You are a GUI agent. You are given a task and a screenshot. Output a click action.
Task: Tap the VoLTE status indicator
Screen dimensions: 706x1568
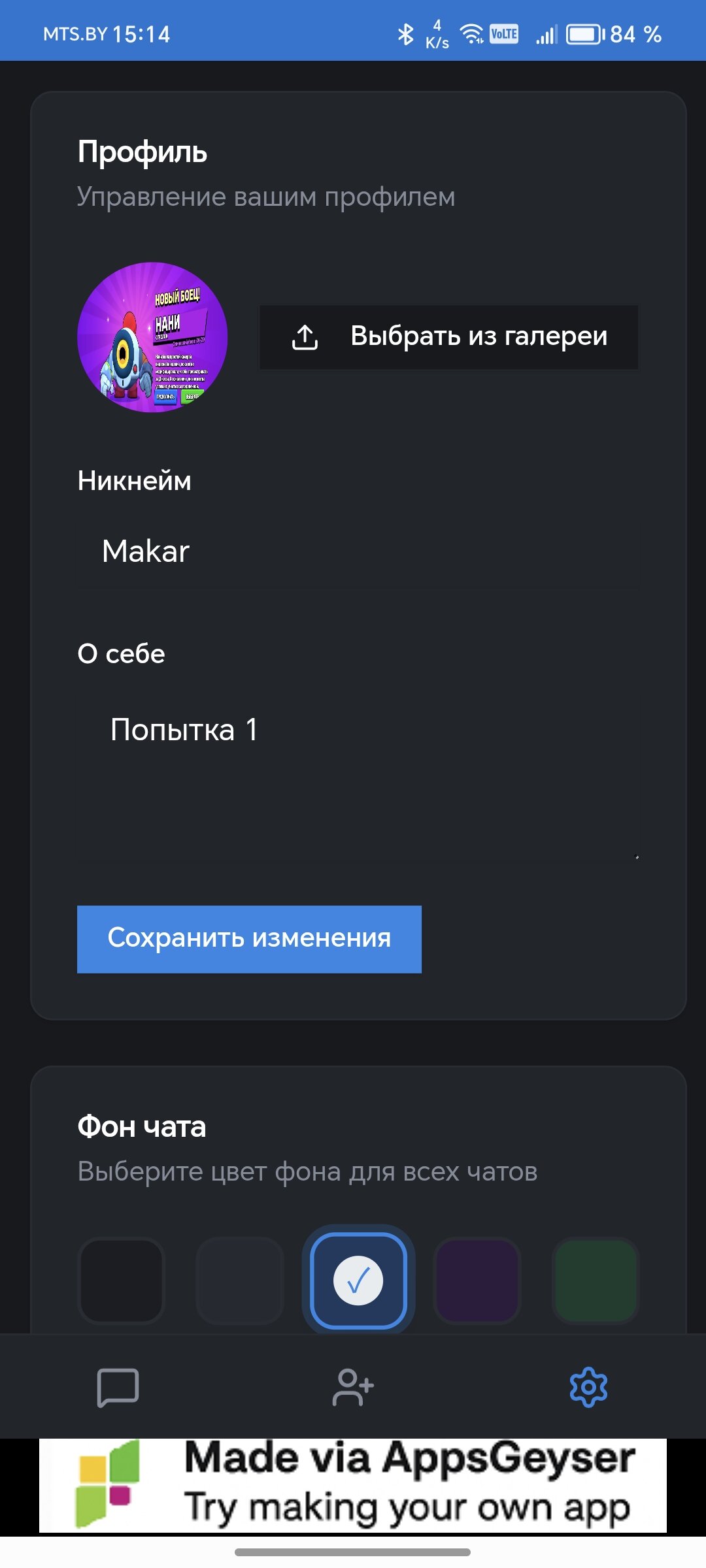[x=504, y=34]
